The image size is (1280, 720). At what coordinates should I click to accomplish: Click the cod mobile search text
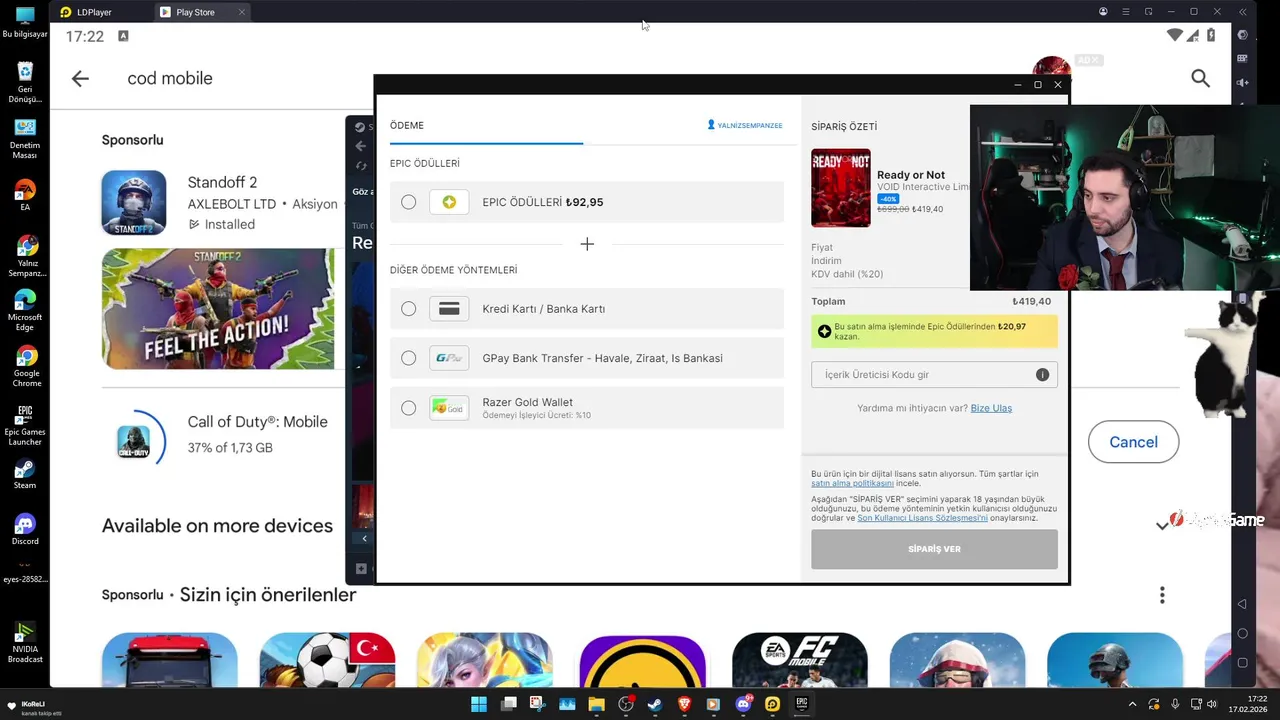[x=170, y=78]
